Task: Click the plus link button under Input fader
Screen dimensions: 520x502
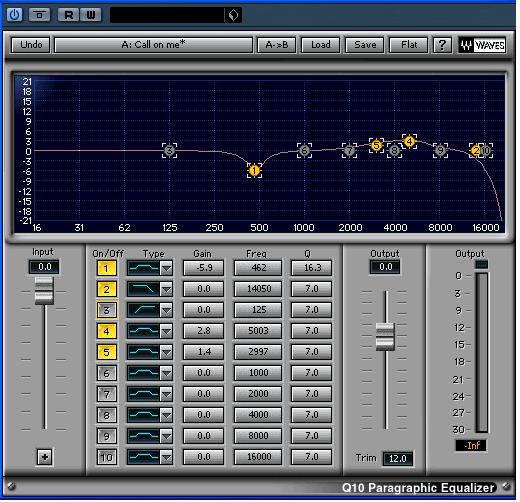Action: [45, 457]
